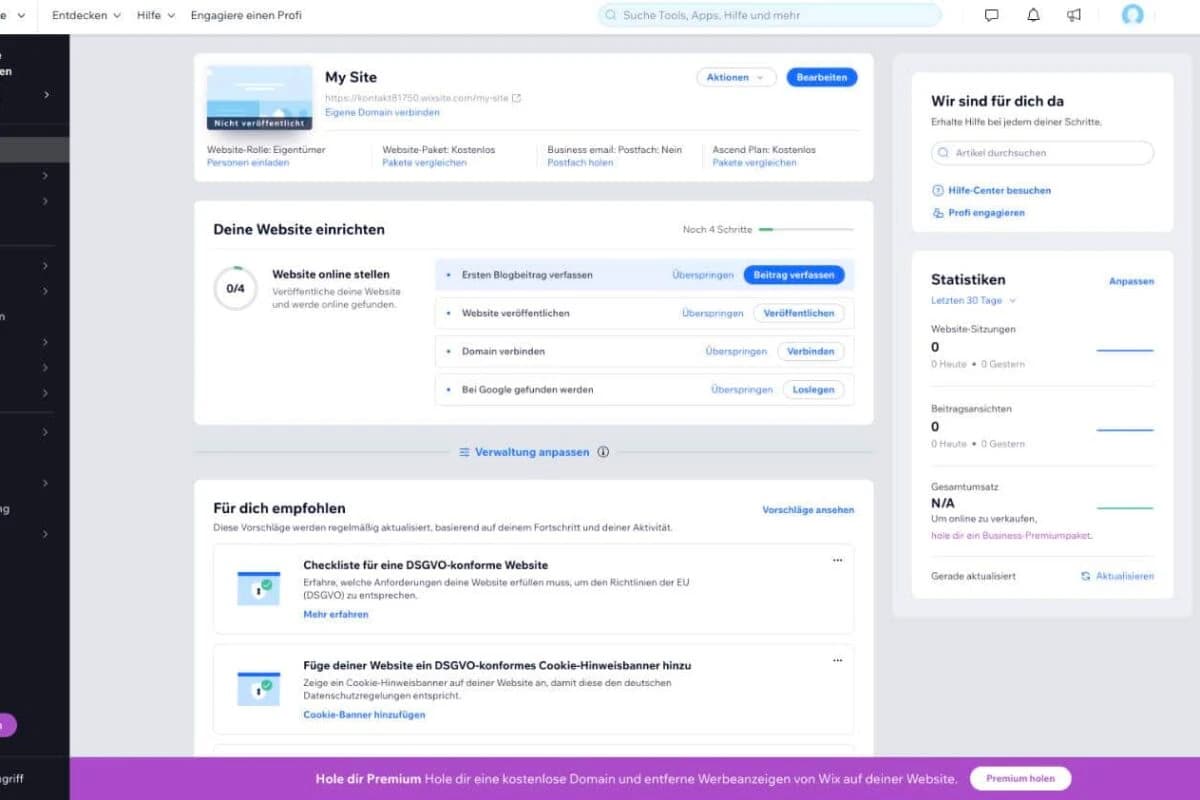This screenshot has height=800, width=1200.
Task: Open the Aktionen dropdown
Action: click(x=736, y=77)
